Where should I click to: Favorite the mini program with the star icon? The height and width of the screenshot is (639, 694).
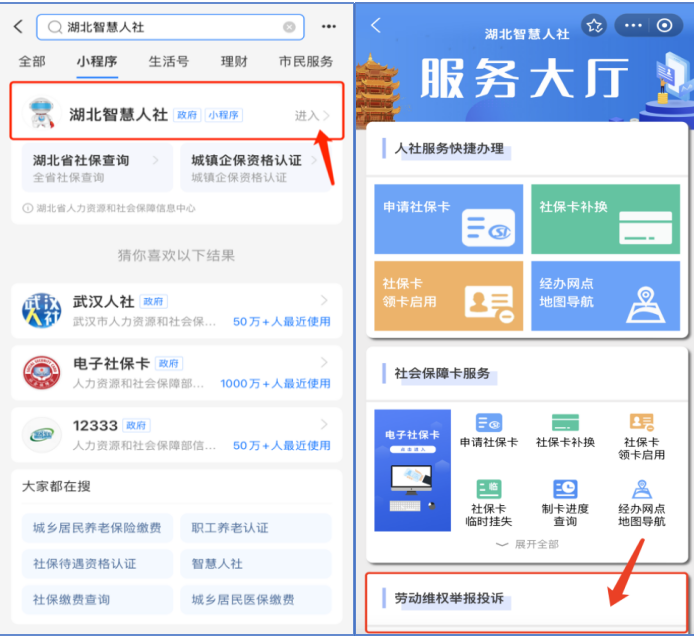click(594, 26)
